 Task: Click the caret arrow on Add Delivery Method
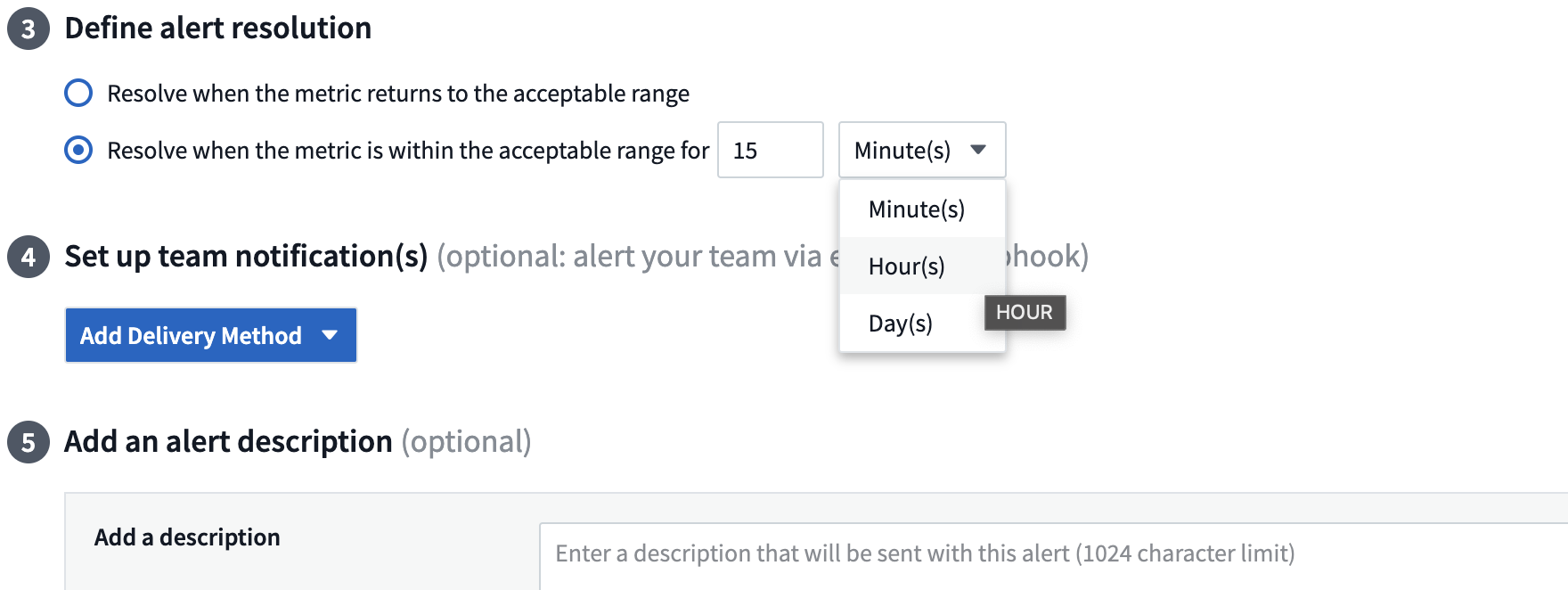330,335
